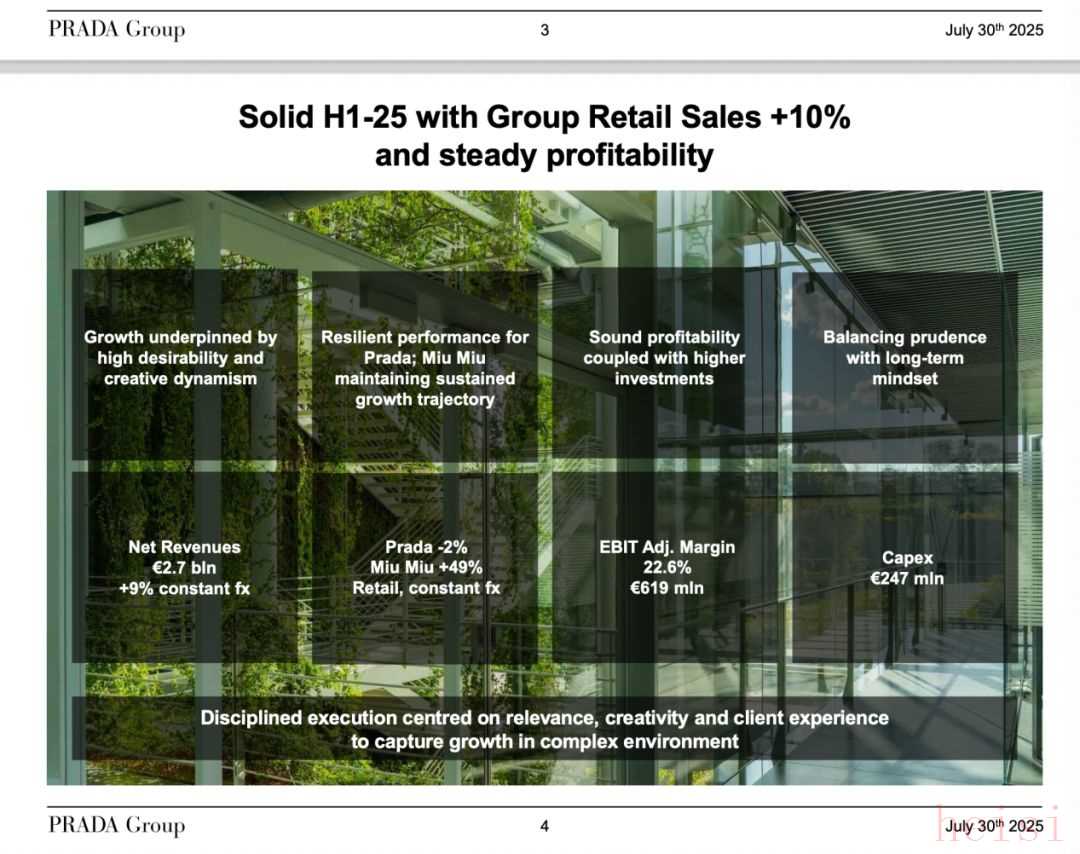
Task: Select the slide title 'Solid H1-25 with Group Retail Sales'
Action: [x=544, y=118]
